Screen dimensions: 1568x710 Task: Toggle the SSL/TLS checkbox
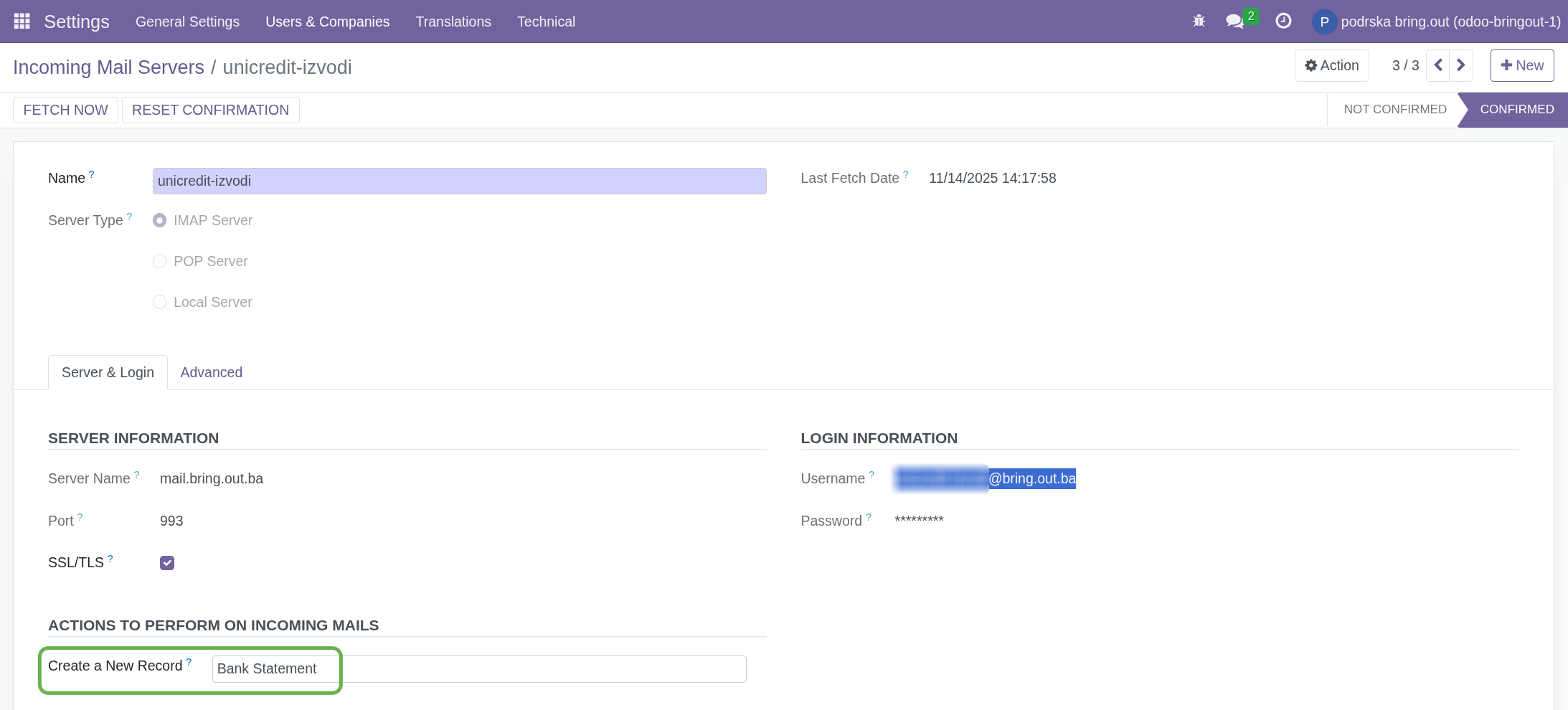pyautogui.click(x=167, y=563)
